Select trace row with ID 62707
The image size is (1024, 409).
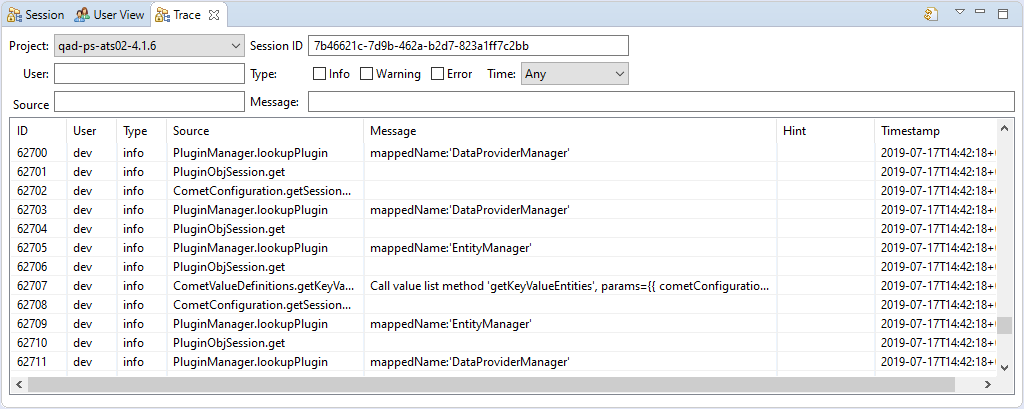[x=32, y=286]
